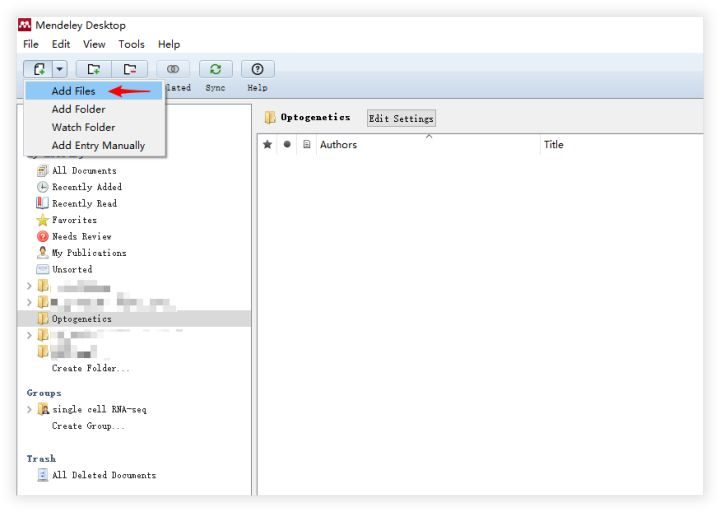720x512 pixels.
Task: Click the Sync toolbar icon
Action: (x=215, y=69)
